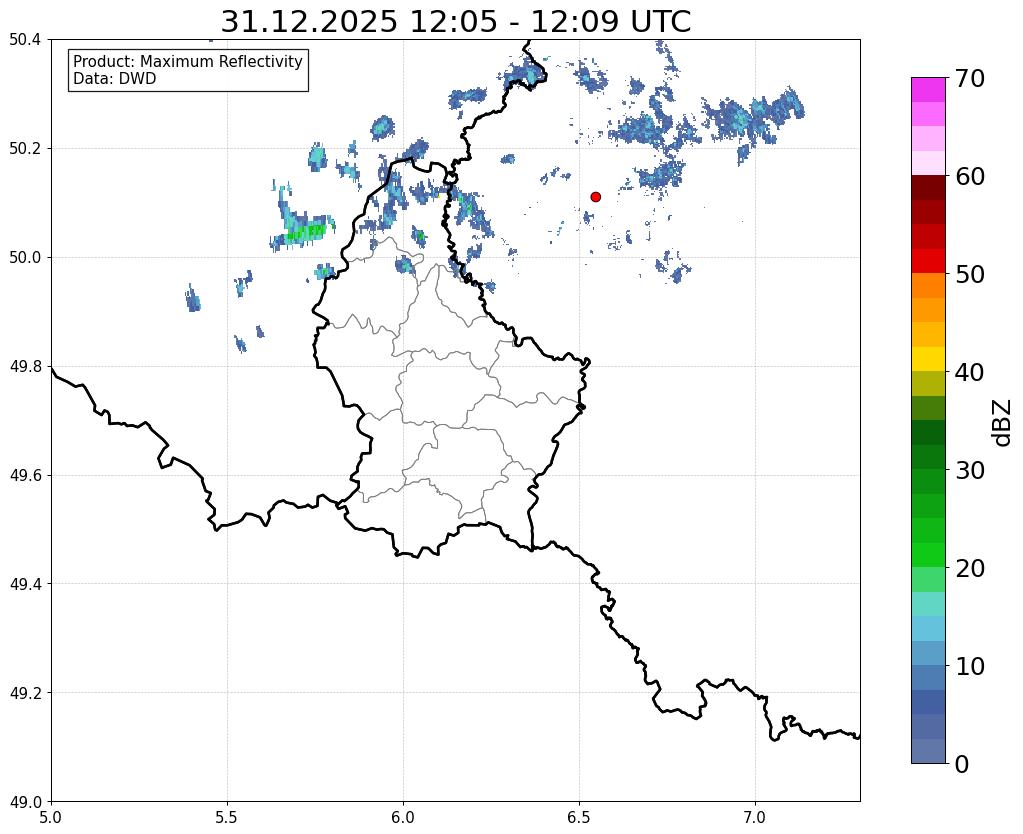The height and width of the screenshot is (834, 1023).
Task: Click the longitude tick label 5.0
Action: (51, 817)
